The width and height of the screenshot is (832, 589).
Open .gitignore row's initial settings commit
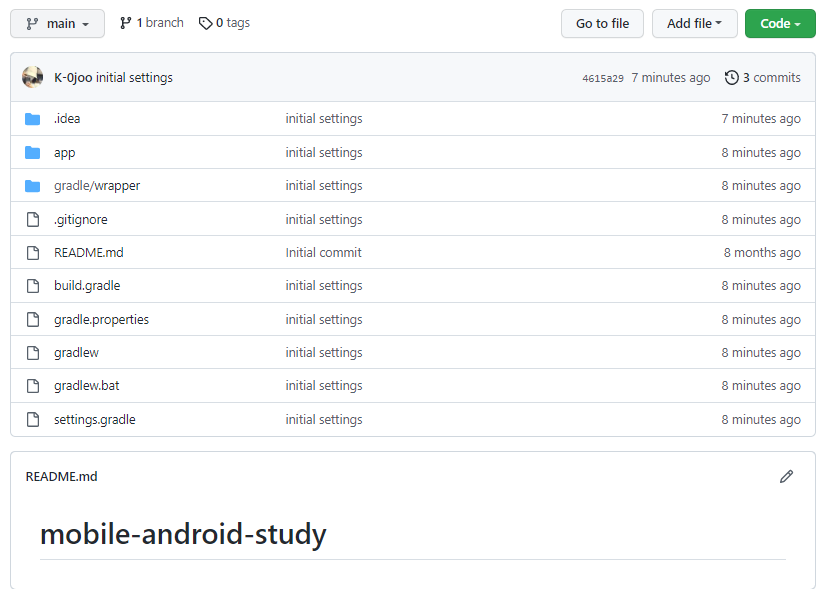pos(324,219)
